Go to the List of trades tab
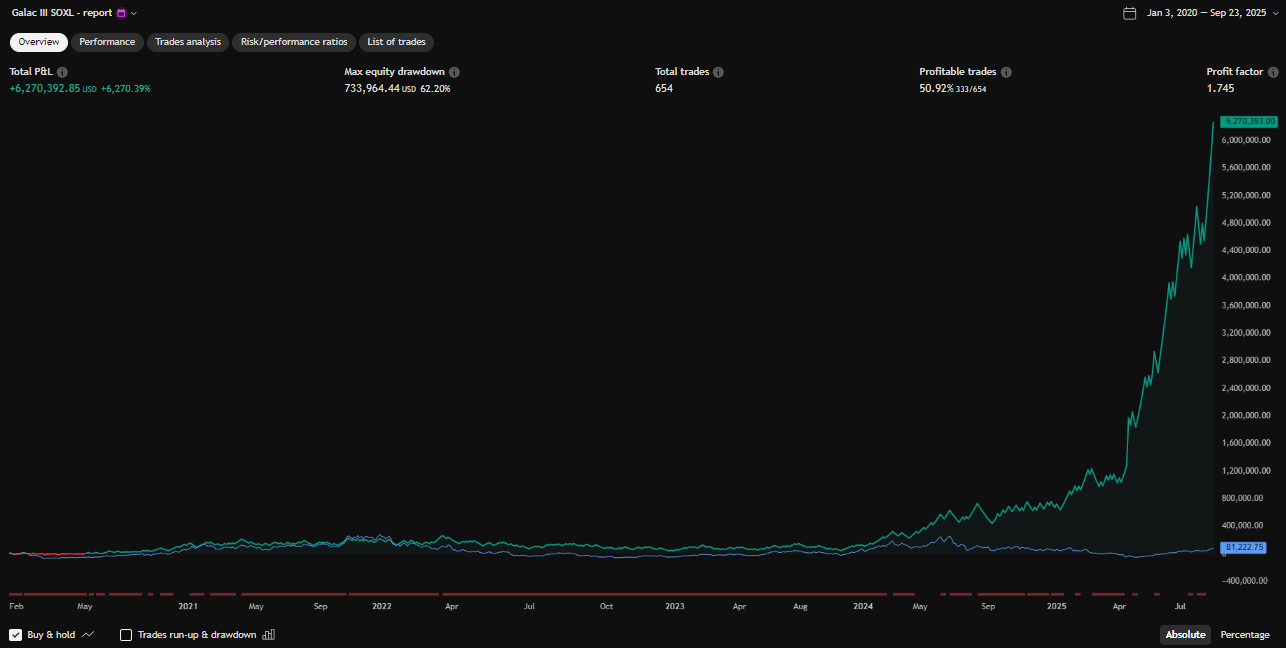Screen dimensions: 1286x648 [396, 42]
